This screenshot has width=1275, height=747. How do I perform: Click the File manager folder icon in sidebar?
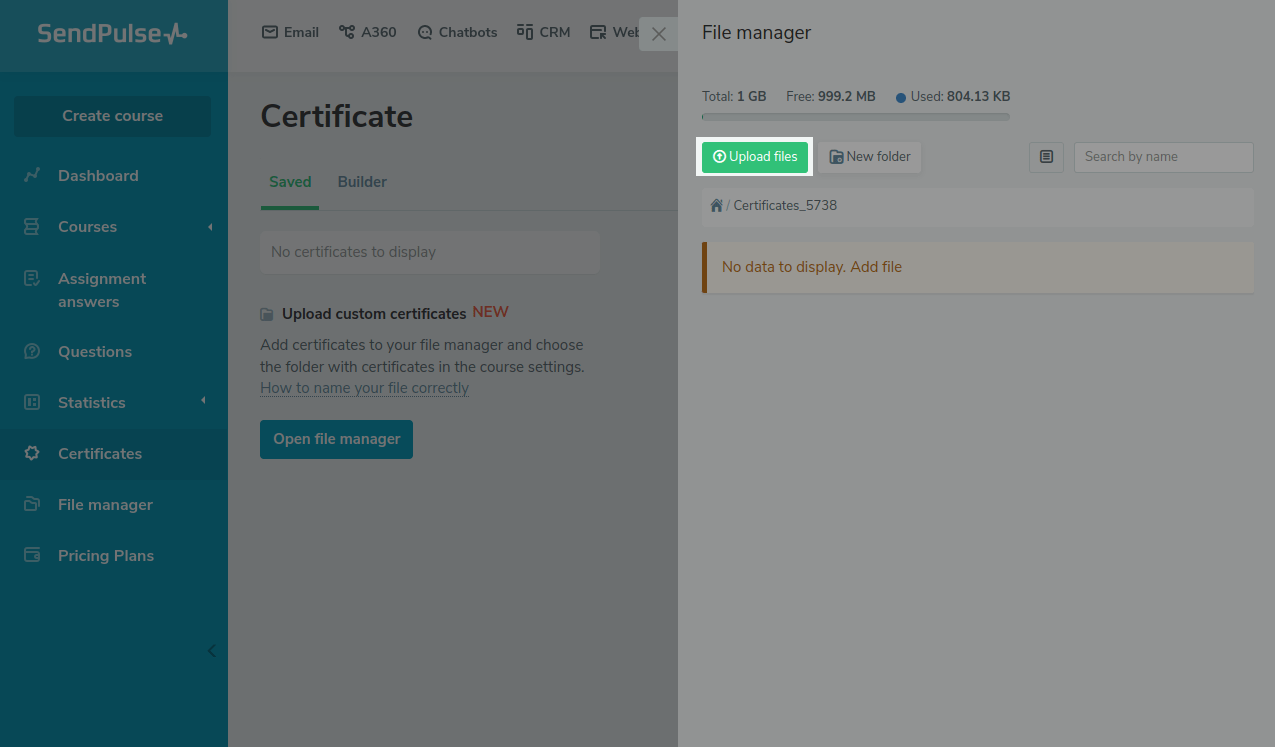click(32, 504)
